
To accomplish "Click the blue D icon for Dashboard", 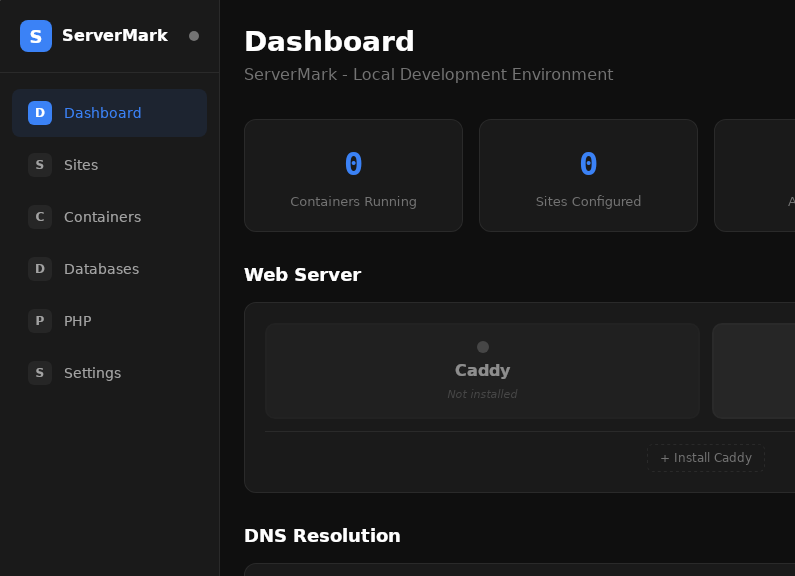I will 40,113.
